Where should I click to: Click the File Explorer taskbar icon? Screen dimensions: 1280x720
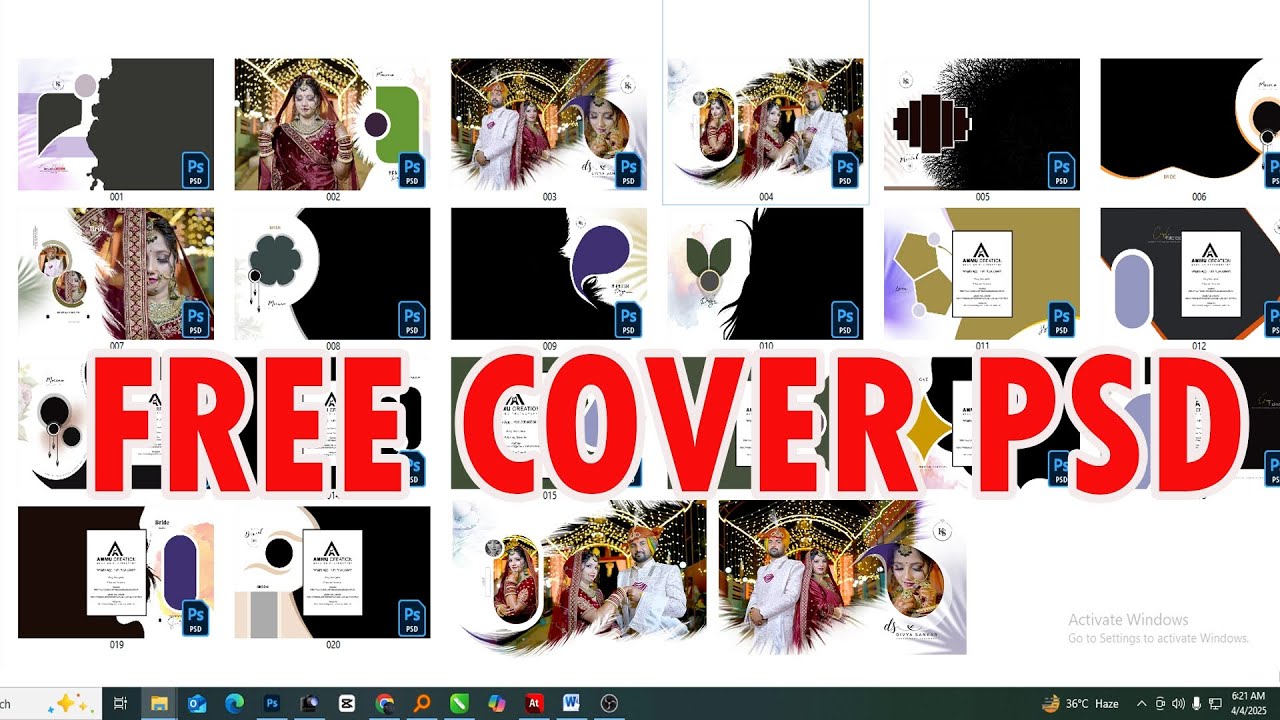click(159, 704)
